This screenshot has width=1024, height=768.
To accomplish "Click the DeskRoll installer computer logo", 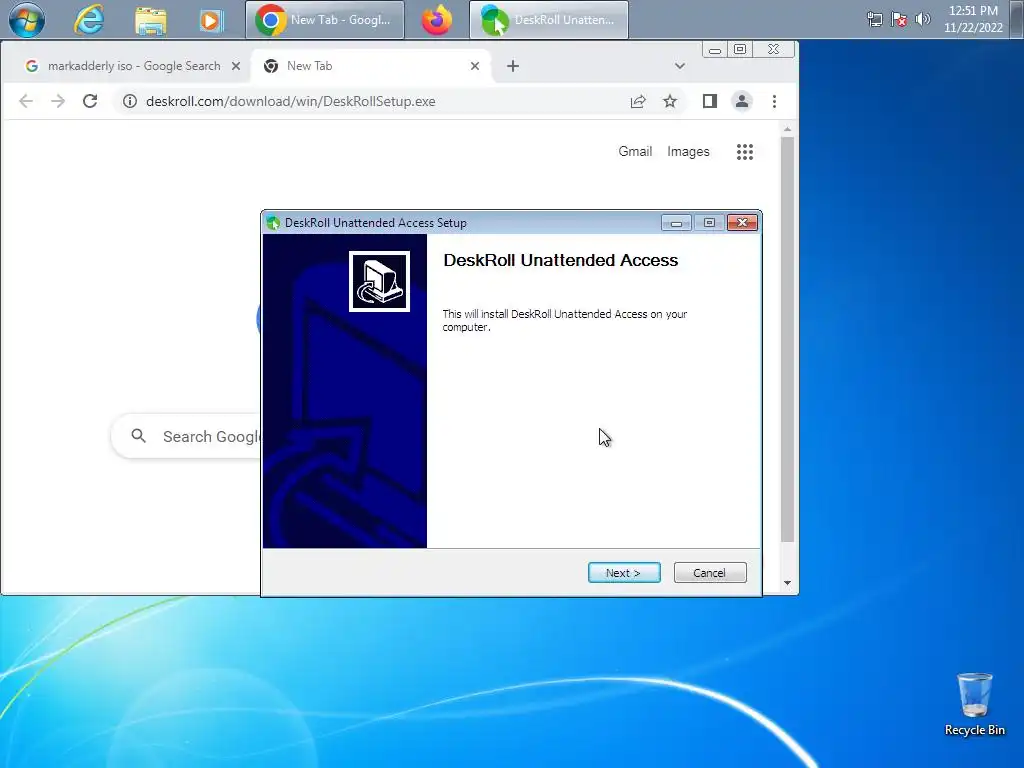I will 379,281.
